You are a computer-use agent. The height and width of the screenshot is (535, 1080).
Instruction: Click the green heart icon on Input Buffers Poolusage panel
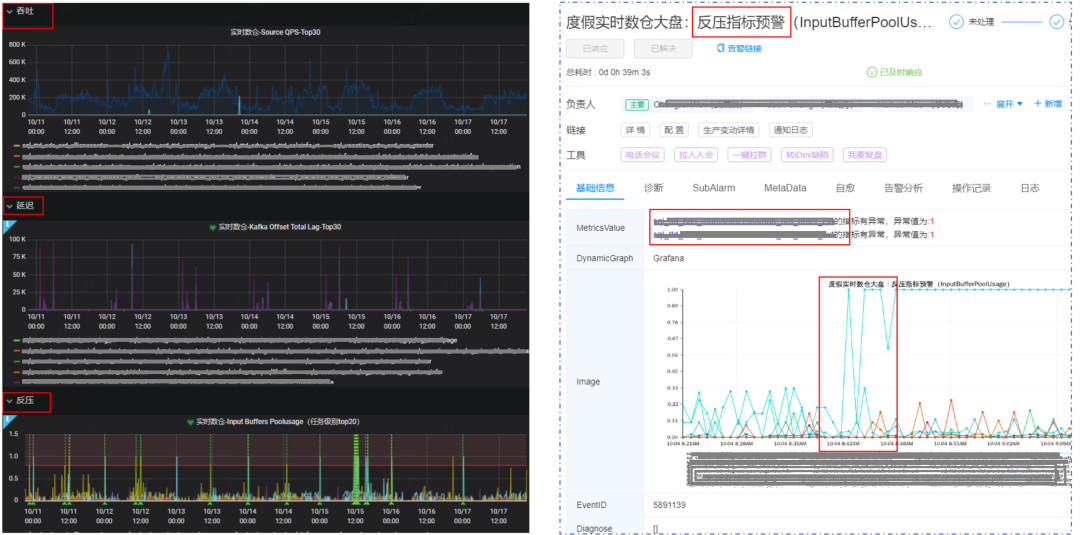click(x=190, y=422)
